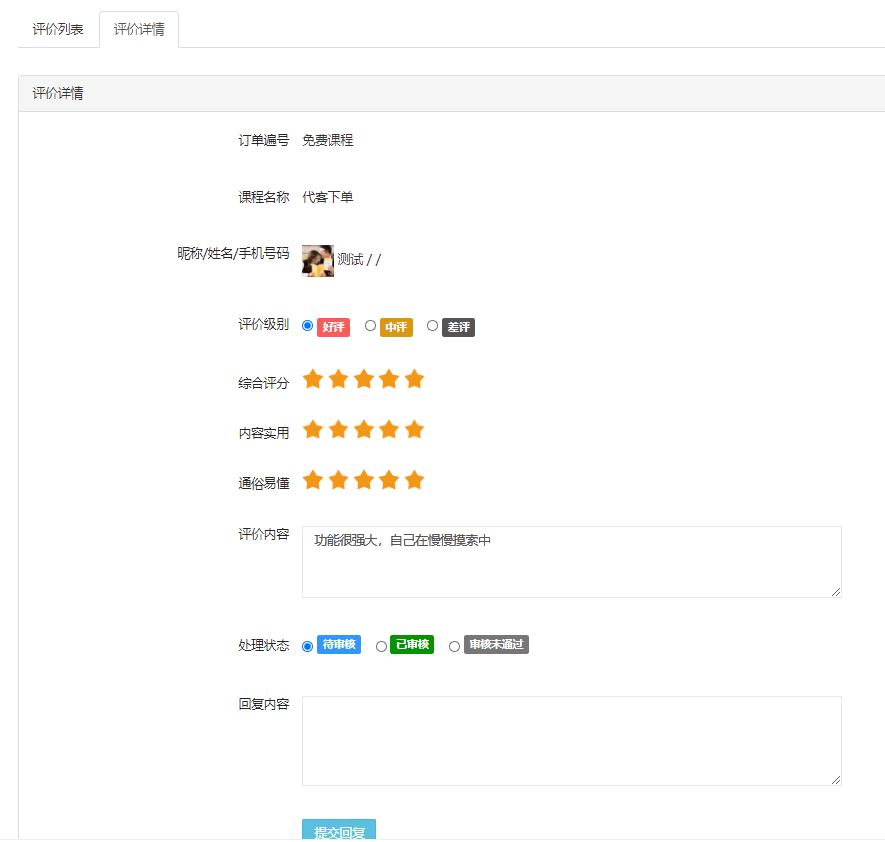Viewport: 885px width, 842px height.
Task: Click the 通俗易懂 label
Action: click(x=264, y=484)
